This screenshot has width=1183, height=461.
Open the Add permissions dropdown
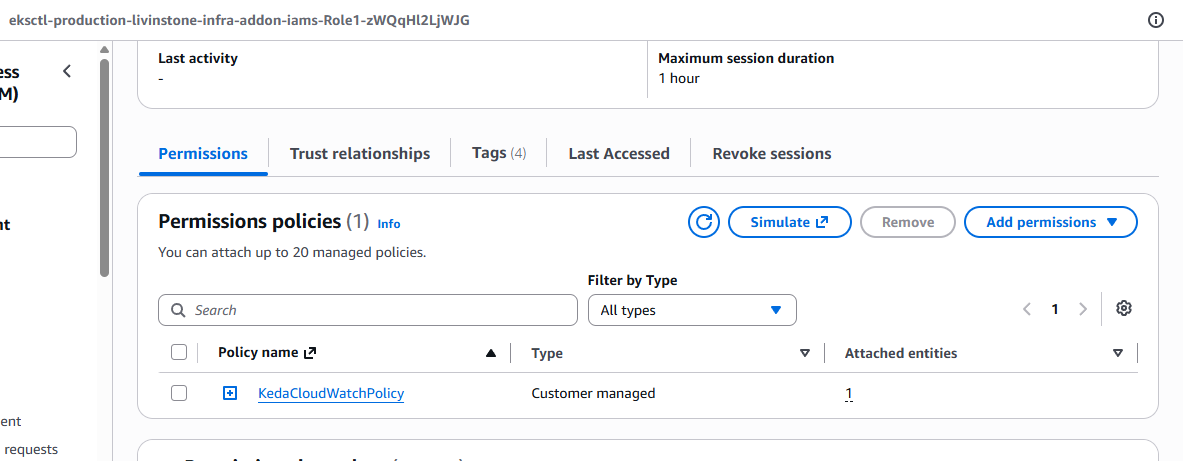[x=1051, y=223]
